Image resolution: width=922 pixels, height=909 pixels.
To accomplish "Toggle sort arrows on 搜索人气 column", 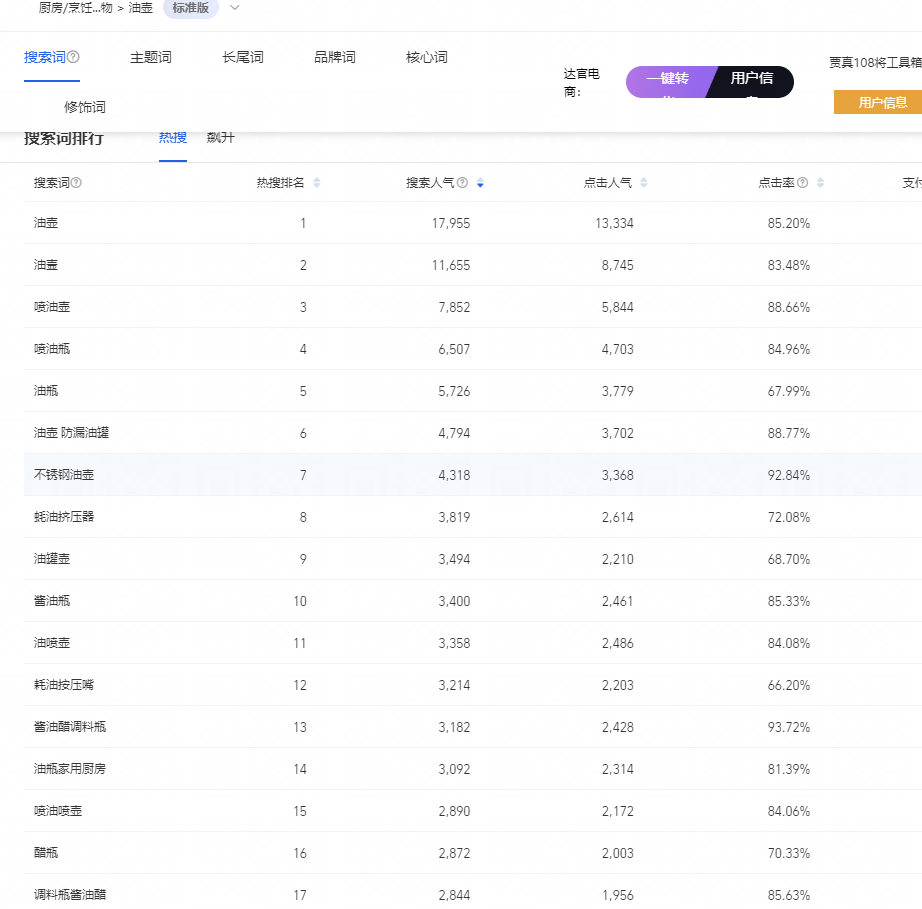I will [480, 183].
